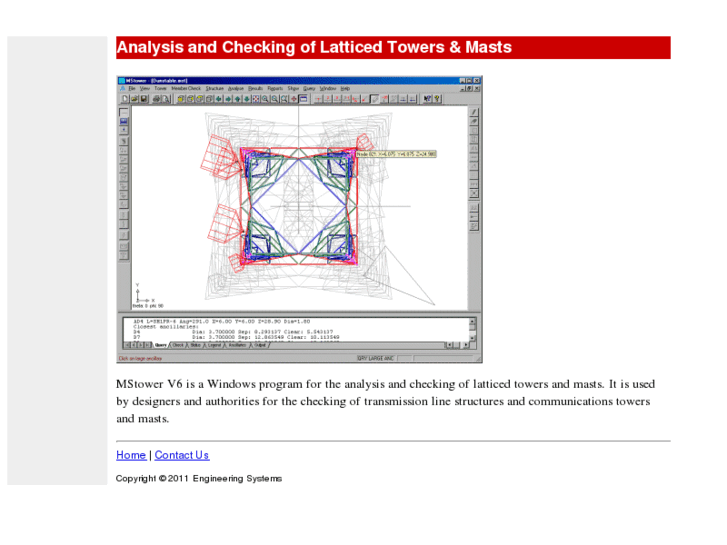Screen dimensions: 727x545
Task: Click the 'QRY LARGE ANC' status bar entry
Action: (376, 358)
